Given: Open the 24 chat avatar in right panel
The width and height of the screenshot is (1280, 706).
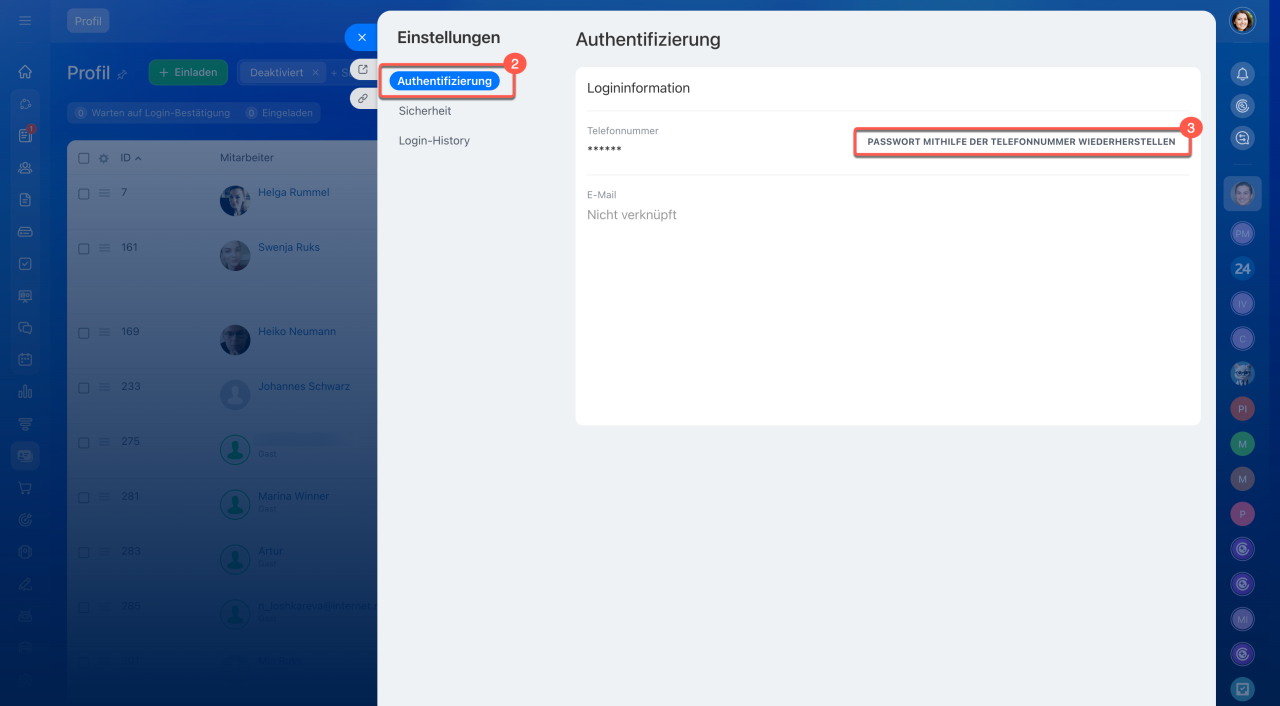Looking at the screenshot, I should pyautogui.click(x=1242, y=268).
